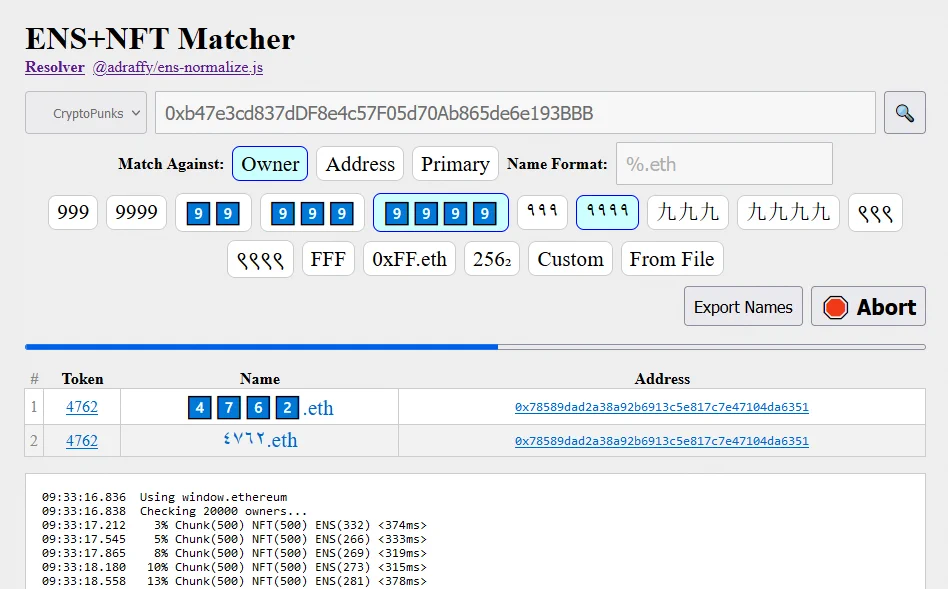Image resolution: width=948 pixels, height=589 pixels.
Task: Open the address link in row 2
Action: (x=661, y=441)
